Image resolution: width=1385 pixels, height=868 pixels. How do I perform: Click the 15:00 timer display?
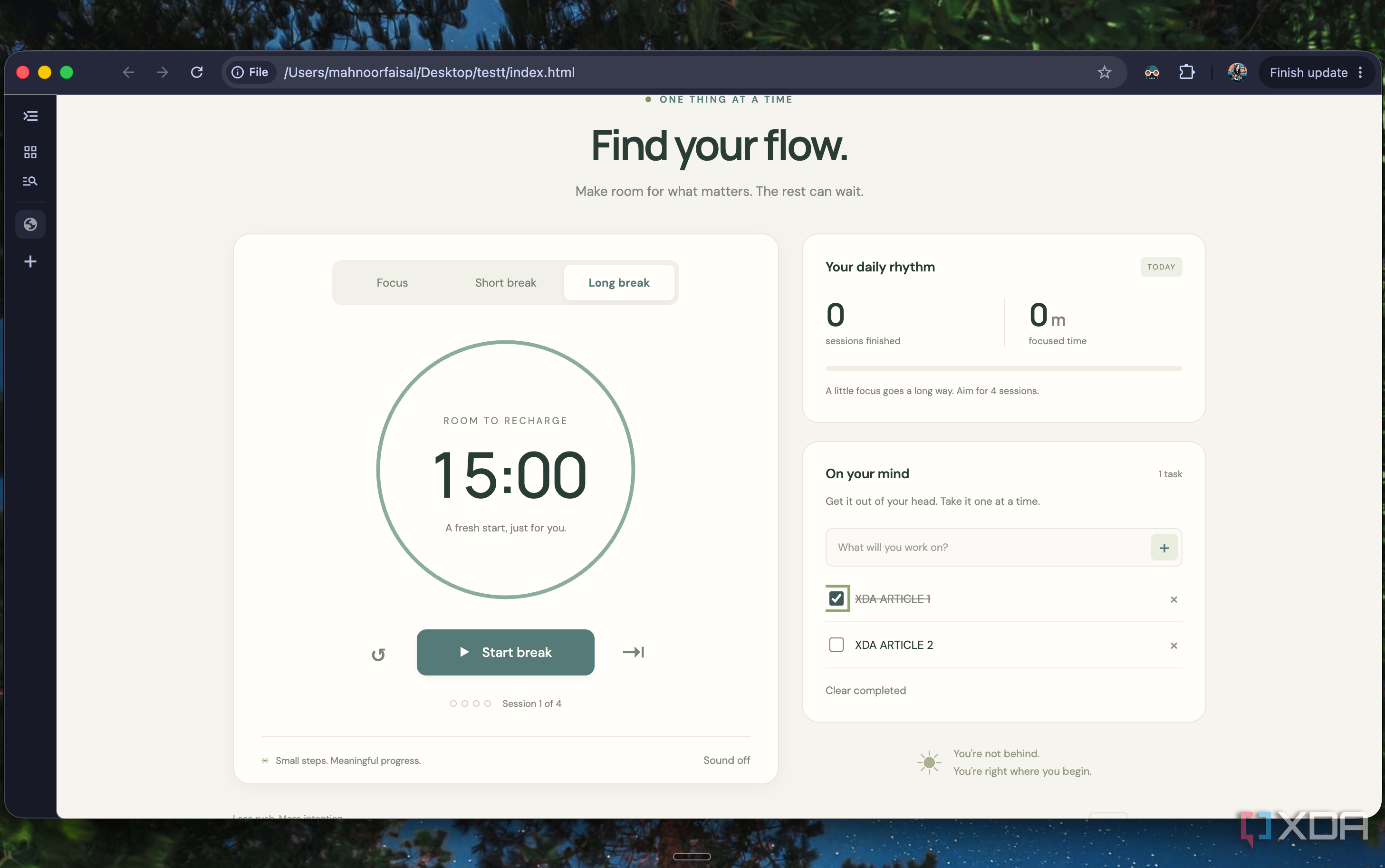(x=510, y=475)
